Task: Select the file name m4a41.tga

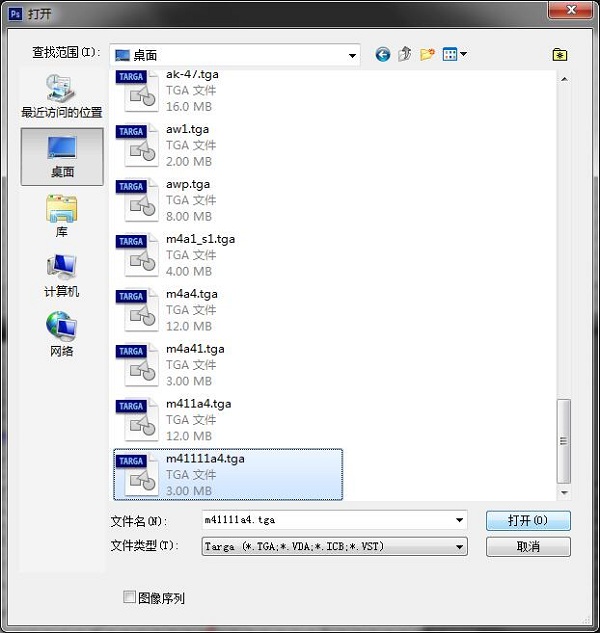Action: coord(195,349)
